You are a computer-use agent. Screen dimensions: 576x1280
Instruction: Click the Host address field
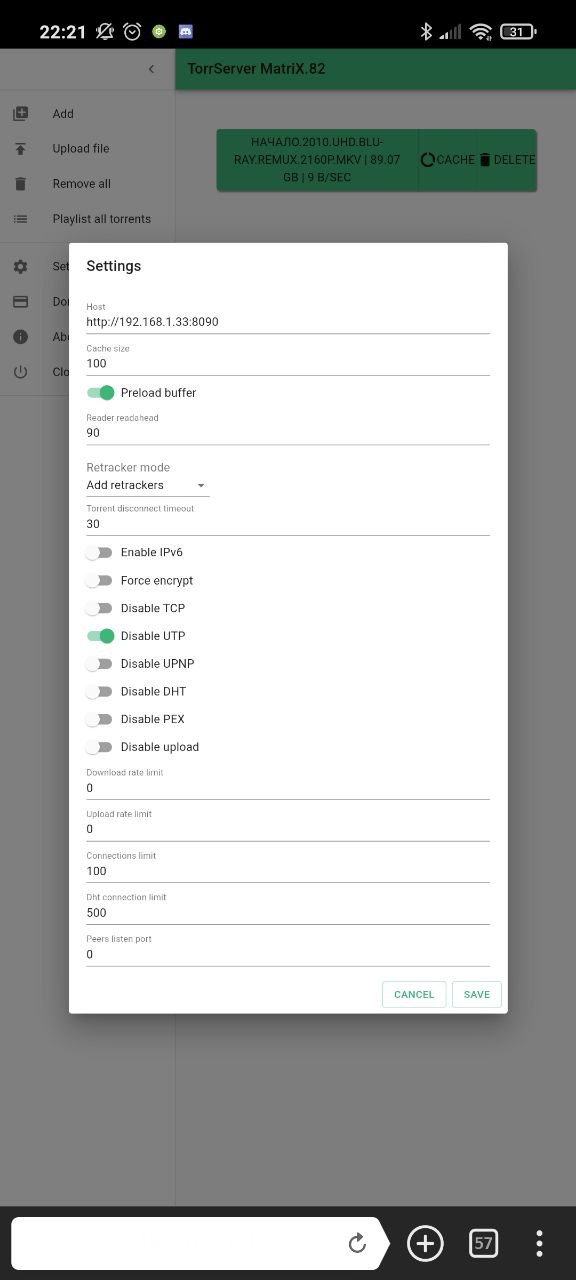click(288, 322)
